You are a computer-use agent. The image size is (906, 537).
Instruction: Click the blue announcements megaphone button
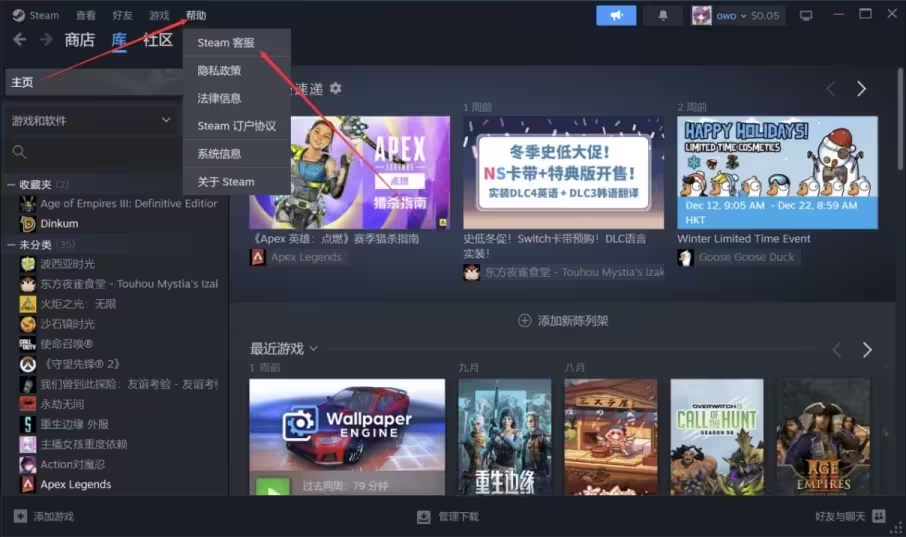coord(616,16)
